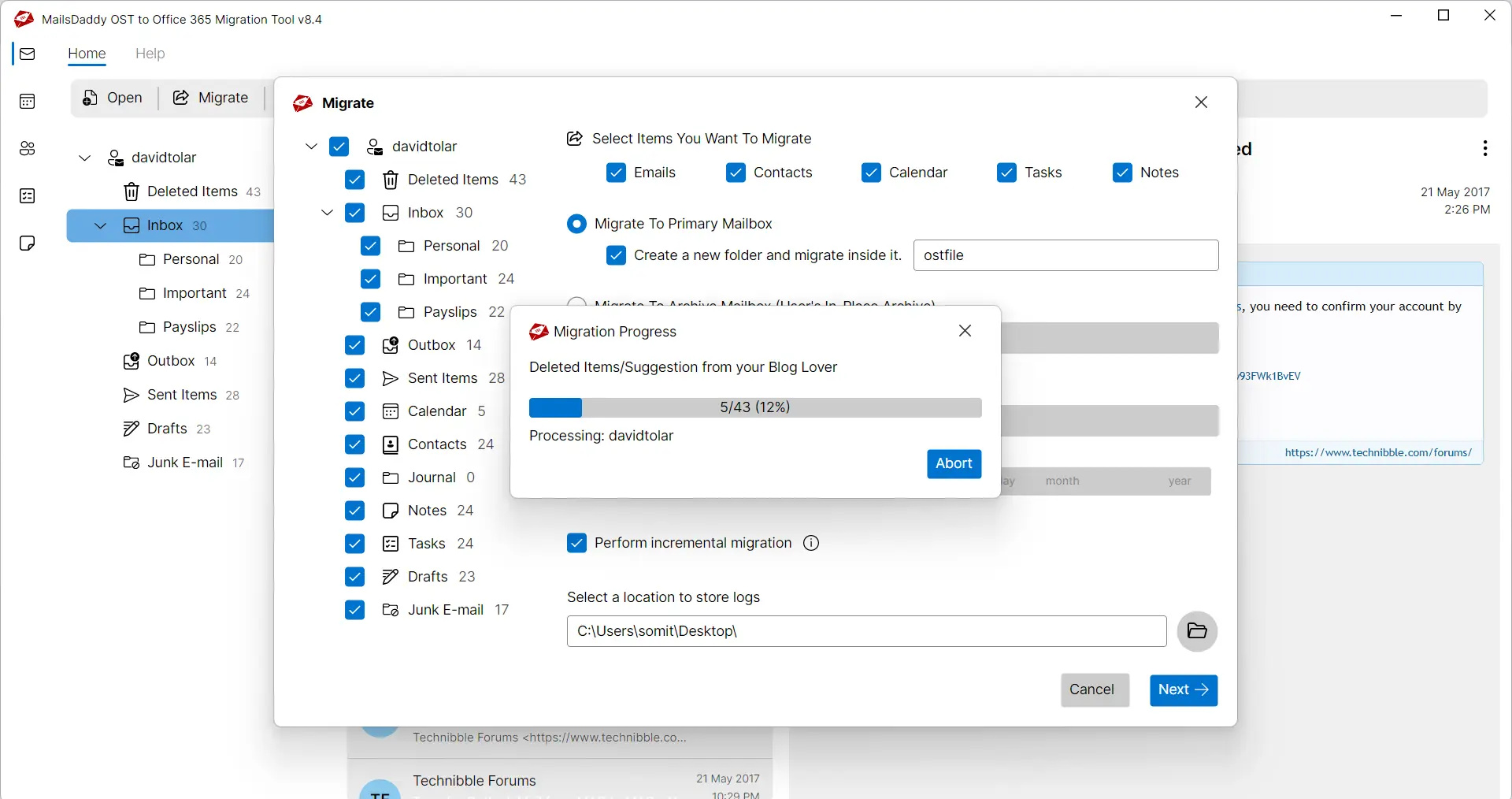Open the Contacts view in the sidebar
This screenshot has height=799, width=1512.
[28, 148]
